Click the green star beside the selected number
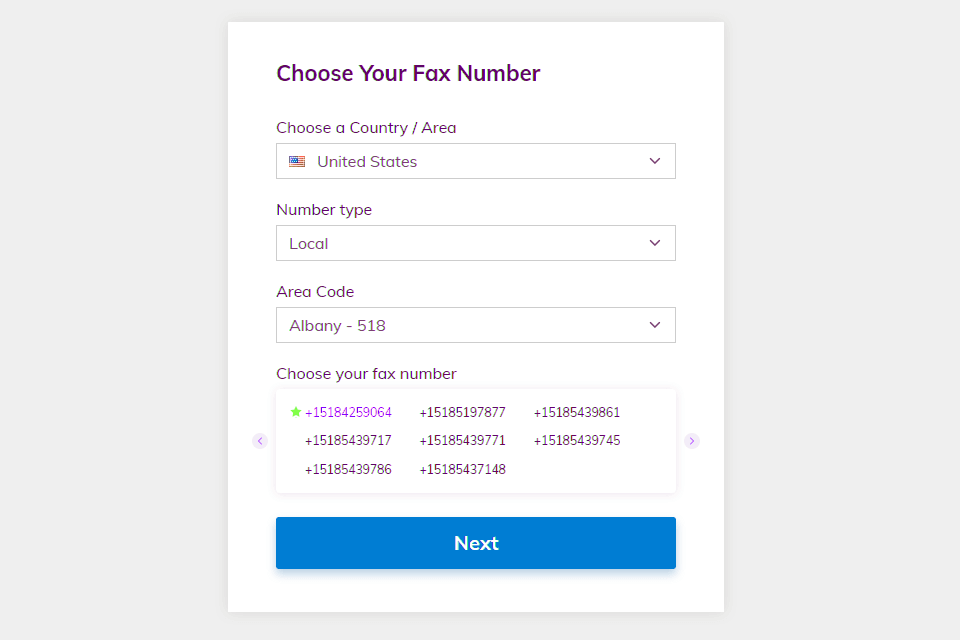The height and width of the screenshot is (640, 960). click(297, 411)
